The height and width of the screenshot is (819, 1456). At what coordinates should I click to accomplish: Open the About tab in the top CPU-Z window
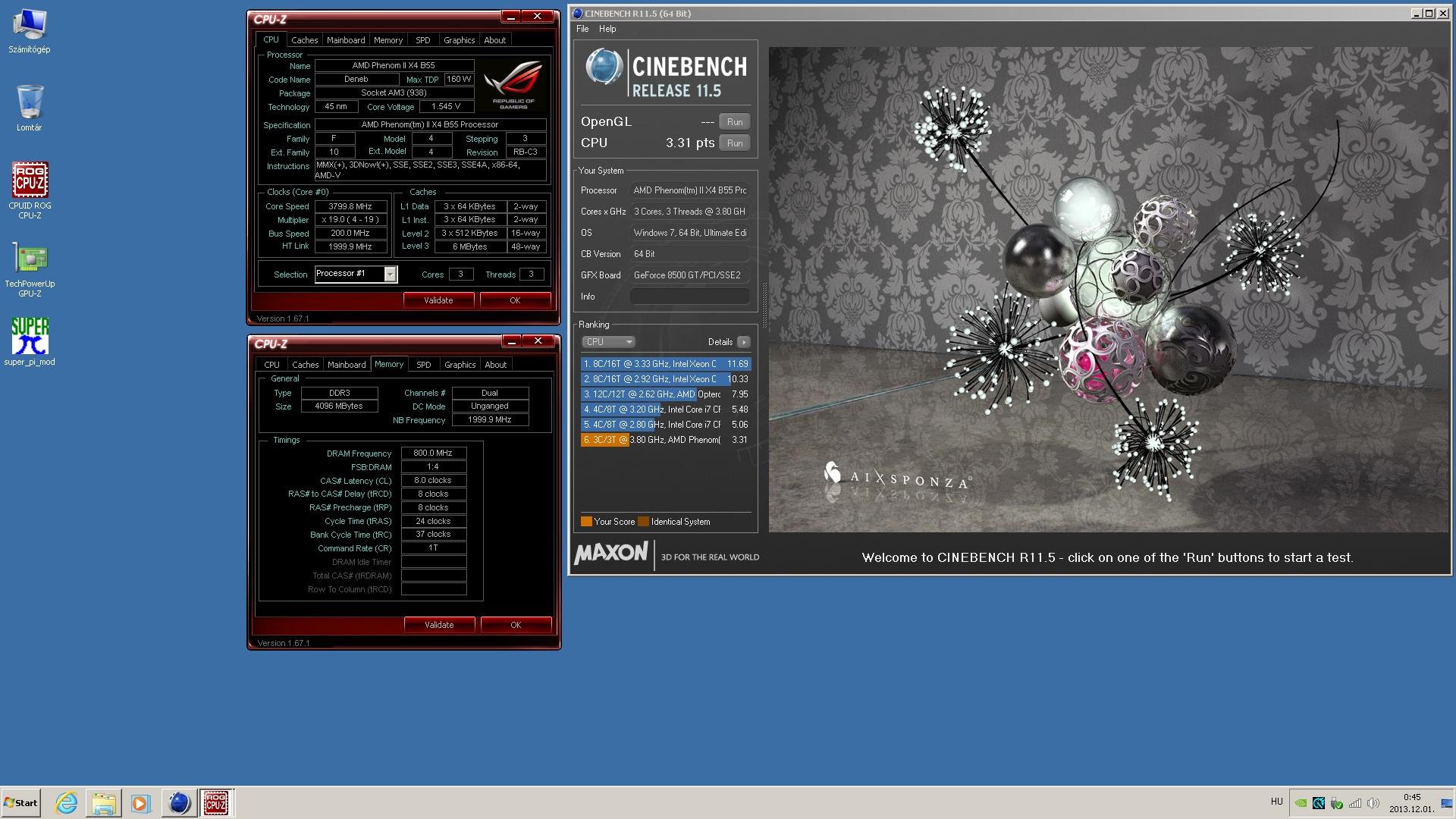[x=495, y=40]
